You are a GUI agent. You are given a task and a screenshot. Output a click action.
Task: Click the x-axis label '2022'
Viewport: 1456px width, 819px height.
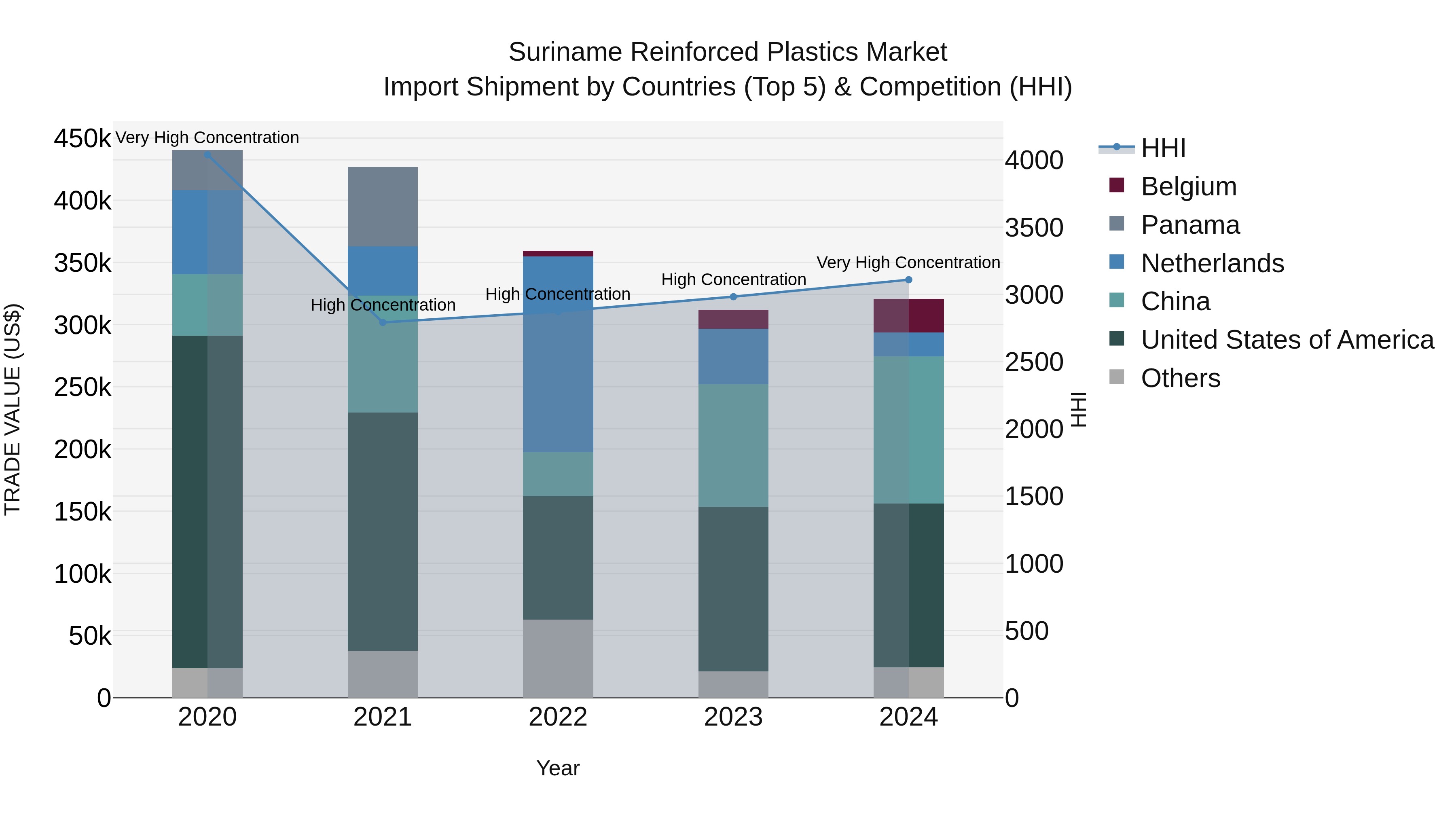(x=558, y=717)
